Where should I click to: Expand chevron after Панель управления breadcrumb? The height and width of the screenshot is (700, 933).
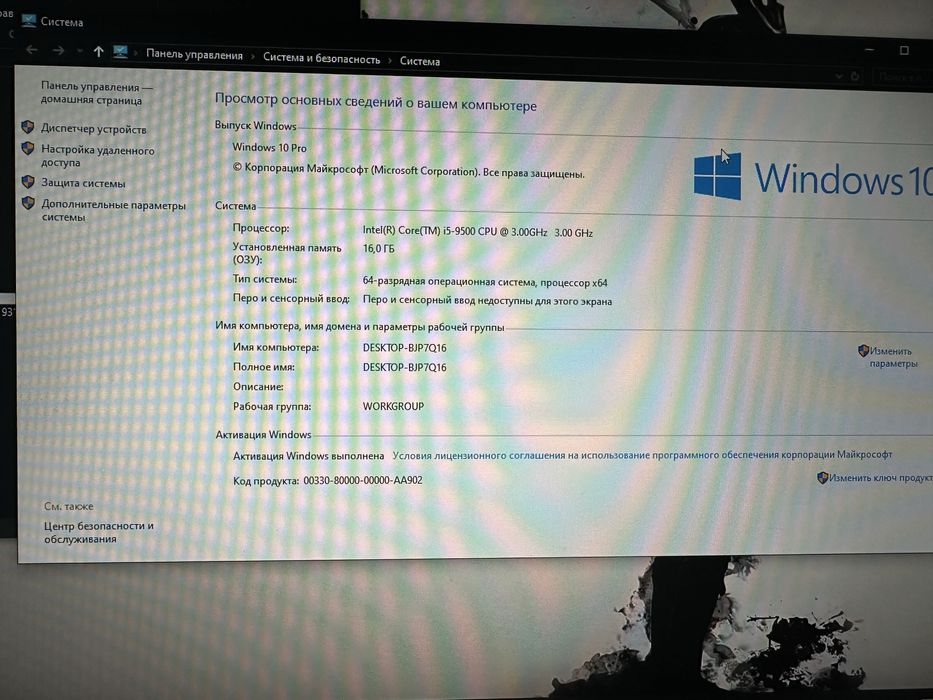click(x=253, y=57)
